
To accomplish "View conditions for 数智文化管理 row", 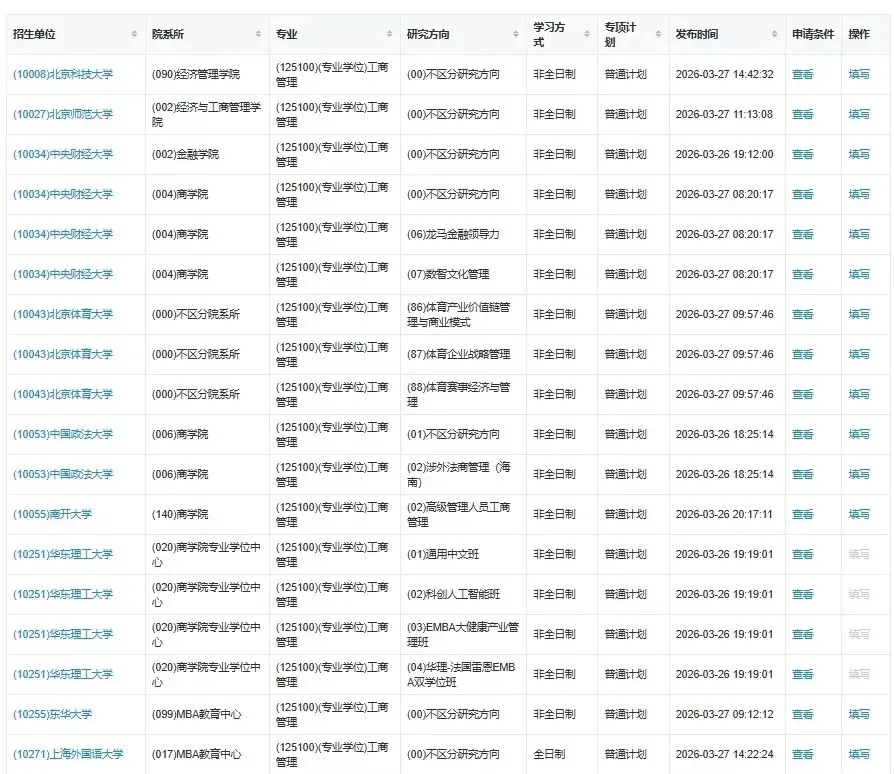I will (802, 274).
